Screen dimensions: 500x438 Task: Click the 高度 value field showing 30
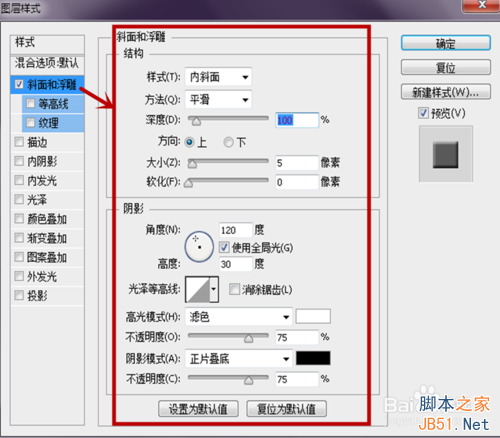click(x=235, y=264)
